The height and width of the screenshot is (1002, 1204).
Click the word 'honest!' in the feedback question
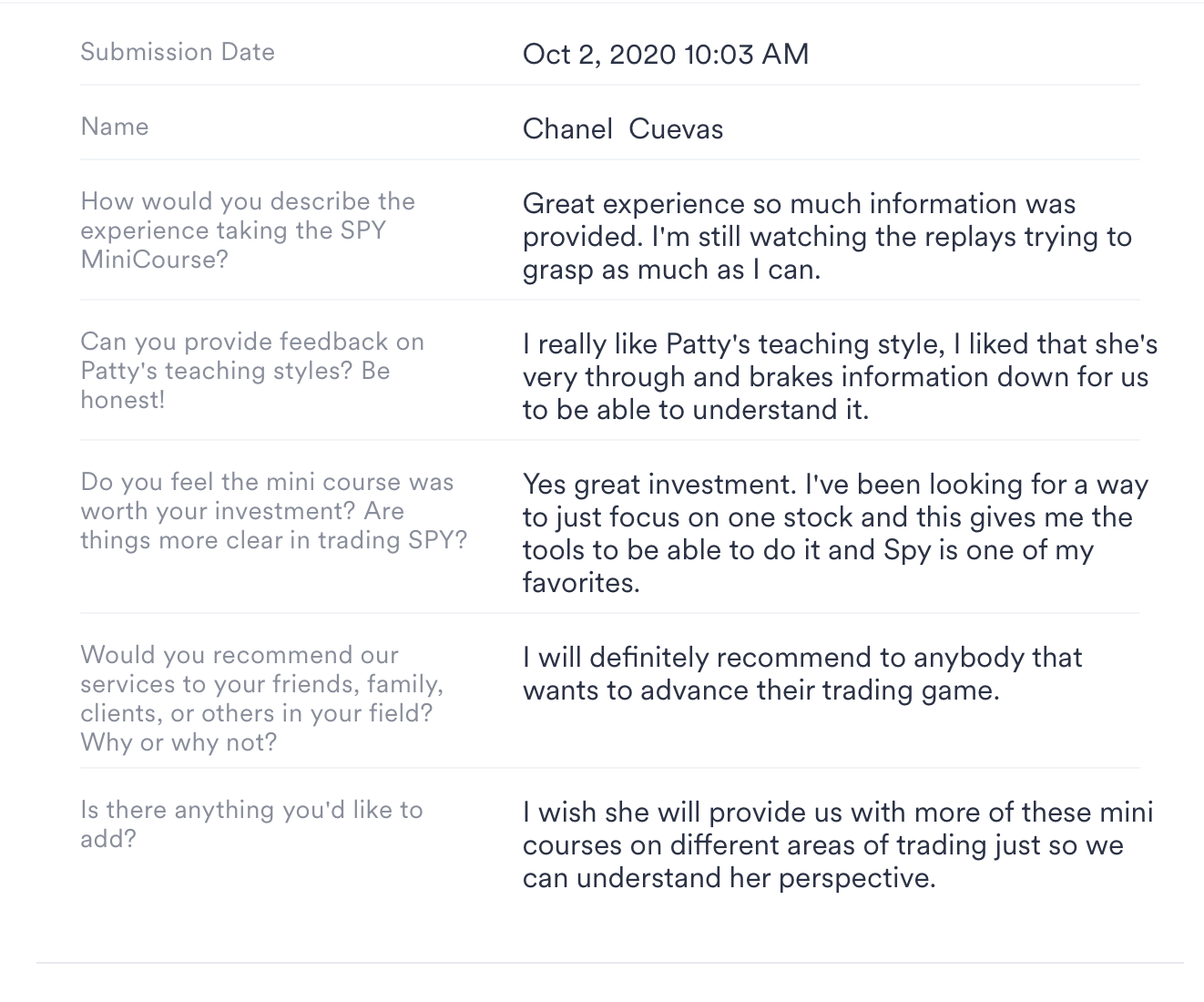(123, 399)
